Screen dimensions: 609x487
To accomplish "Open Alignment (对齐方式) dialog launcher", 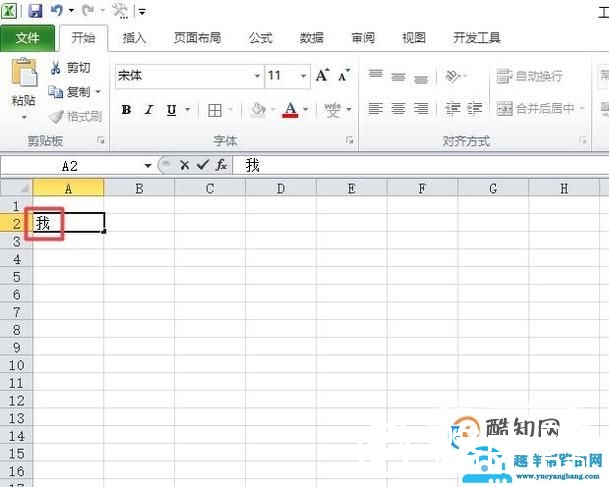I will 583,141.
